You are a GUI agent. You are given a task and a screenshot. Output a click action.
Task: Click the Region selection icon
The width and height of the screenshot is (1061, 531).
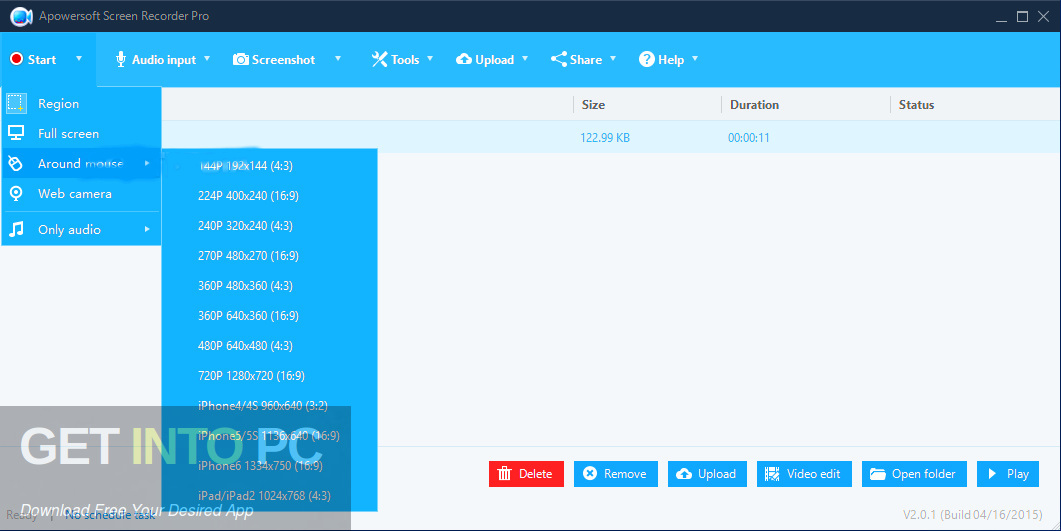click(16, 103)
